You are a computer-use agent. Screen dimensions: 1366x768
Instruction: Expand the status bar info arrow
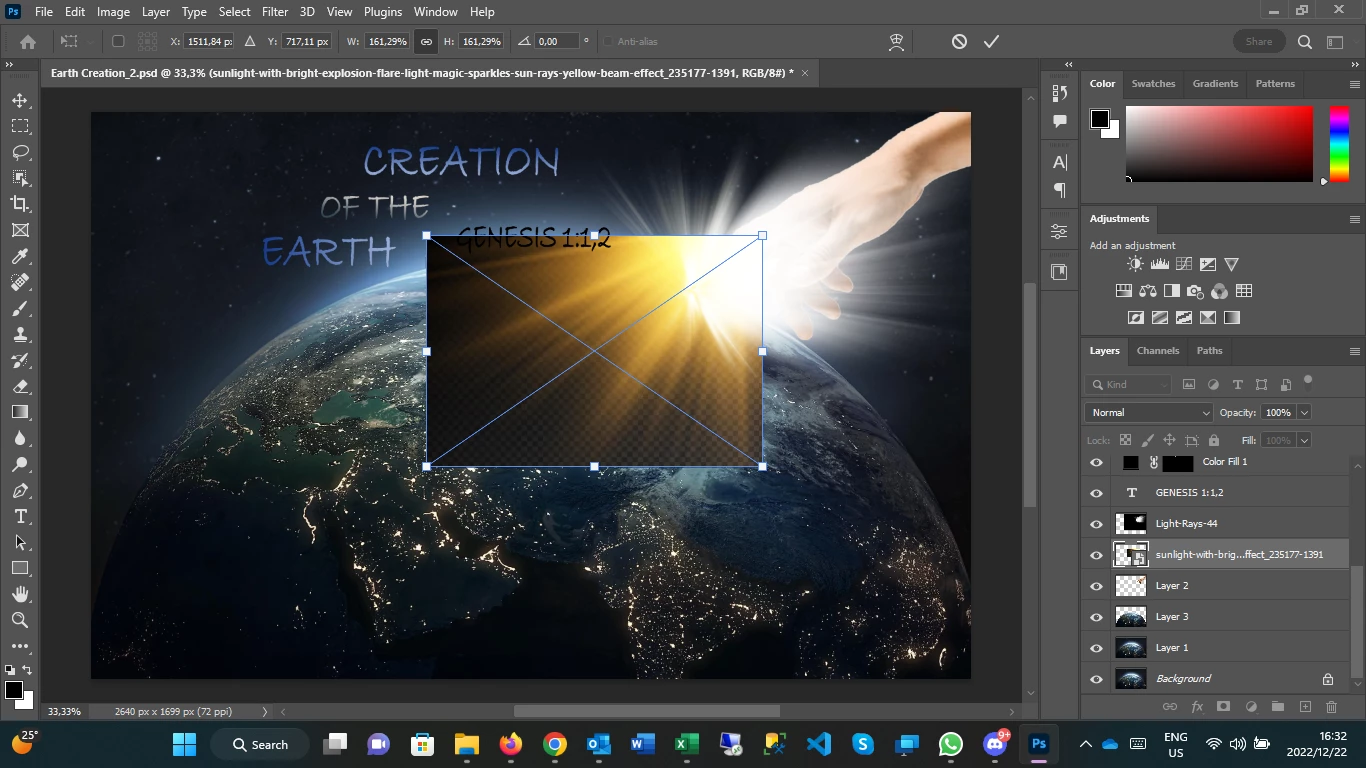pyautogui.click(x=265, y=712)
